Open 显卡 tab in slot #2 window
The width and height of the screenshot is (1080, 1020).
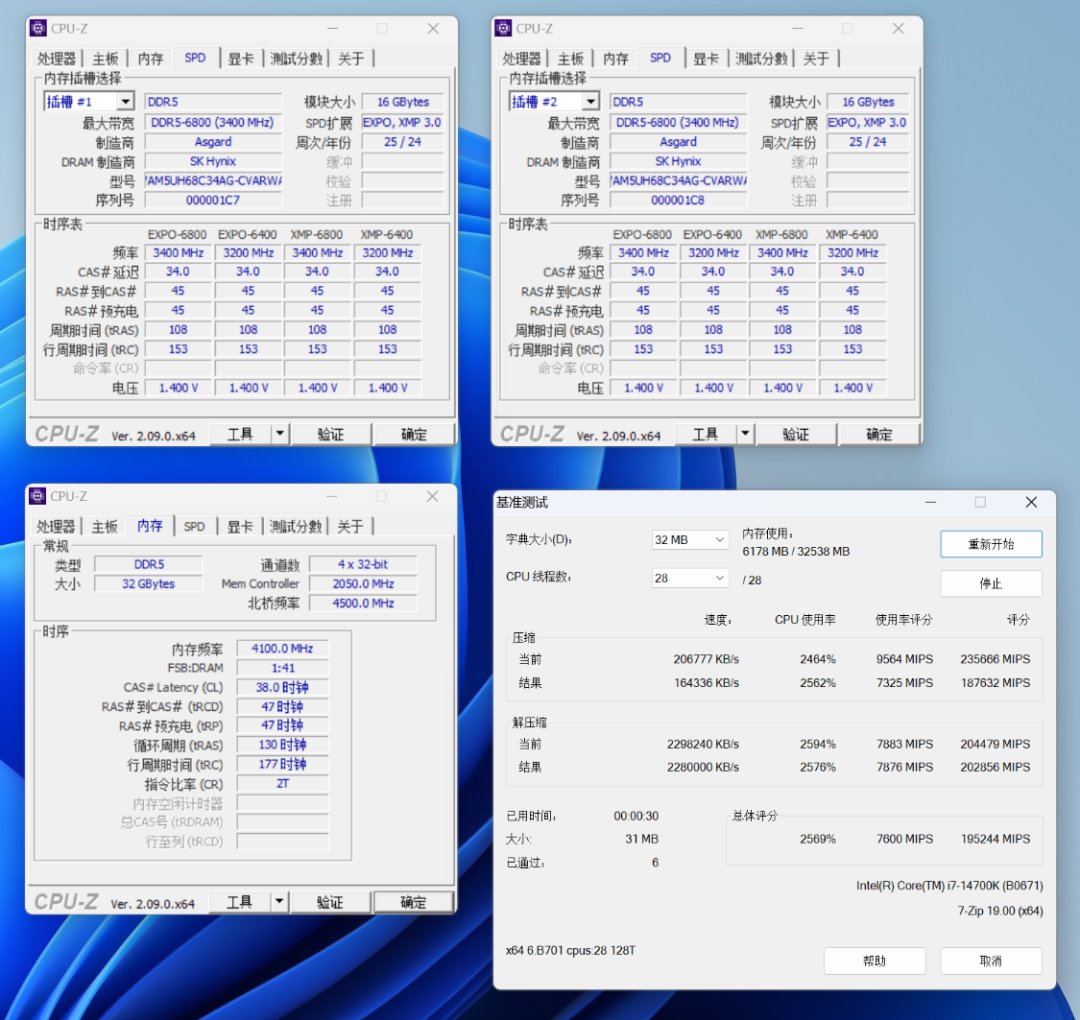[707, 59]
